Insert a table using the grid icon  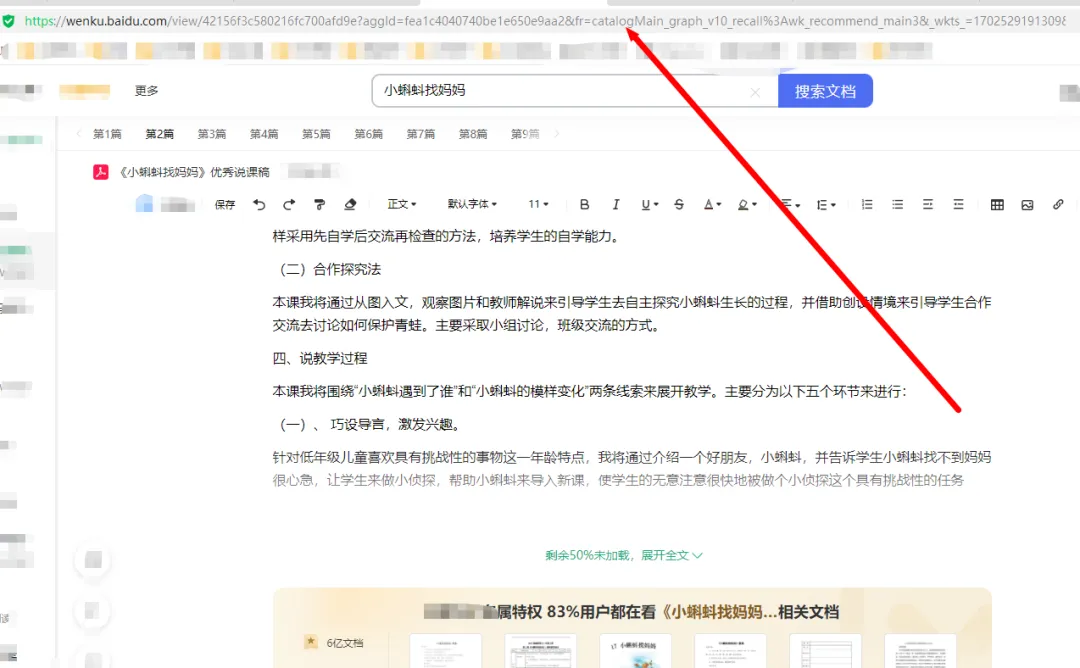coord(997,204)
